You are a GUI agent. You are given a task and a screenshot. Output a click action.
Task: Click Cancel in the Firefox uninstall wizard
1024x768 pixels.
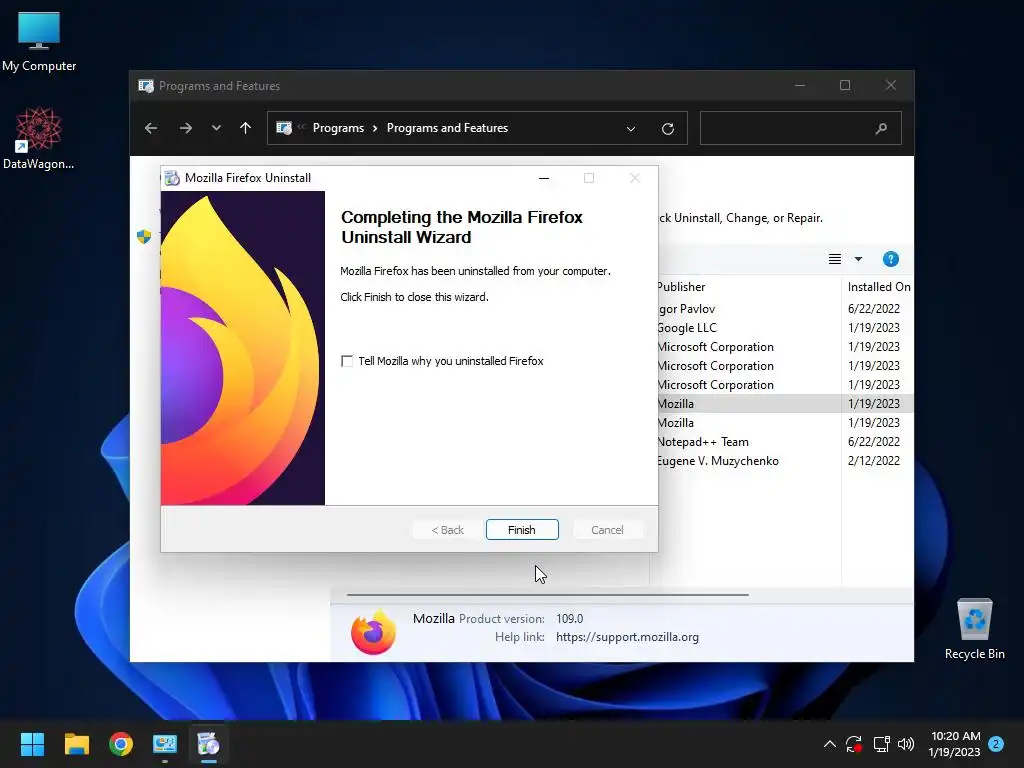pyautogui.click(x=607, y=530)
